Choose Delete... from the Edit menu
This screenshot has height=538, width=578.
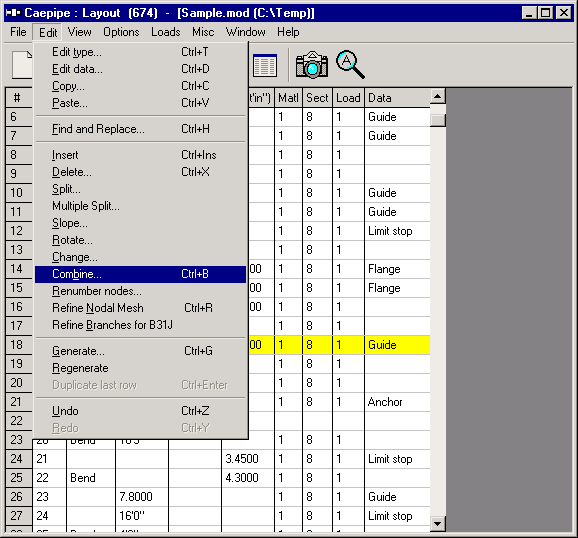(140, 172)
